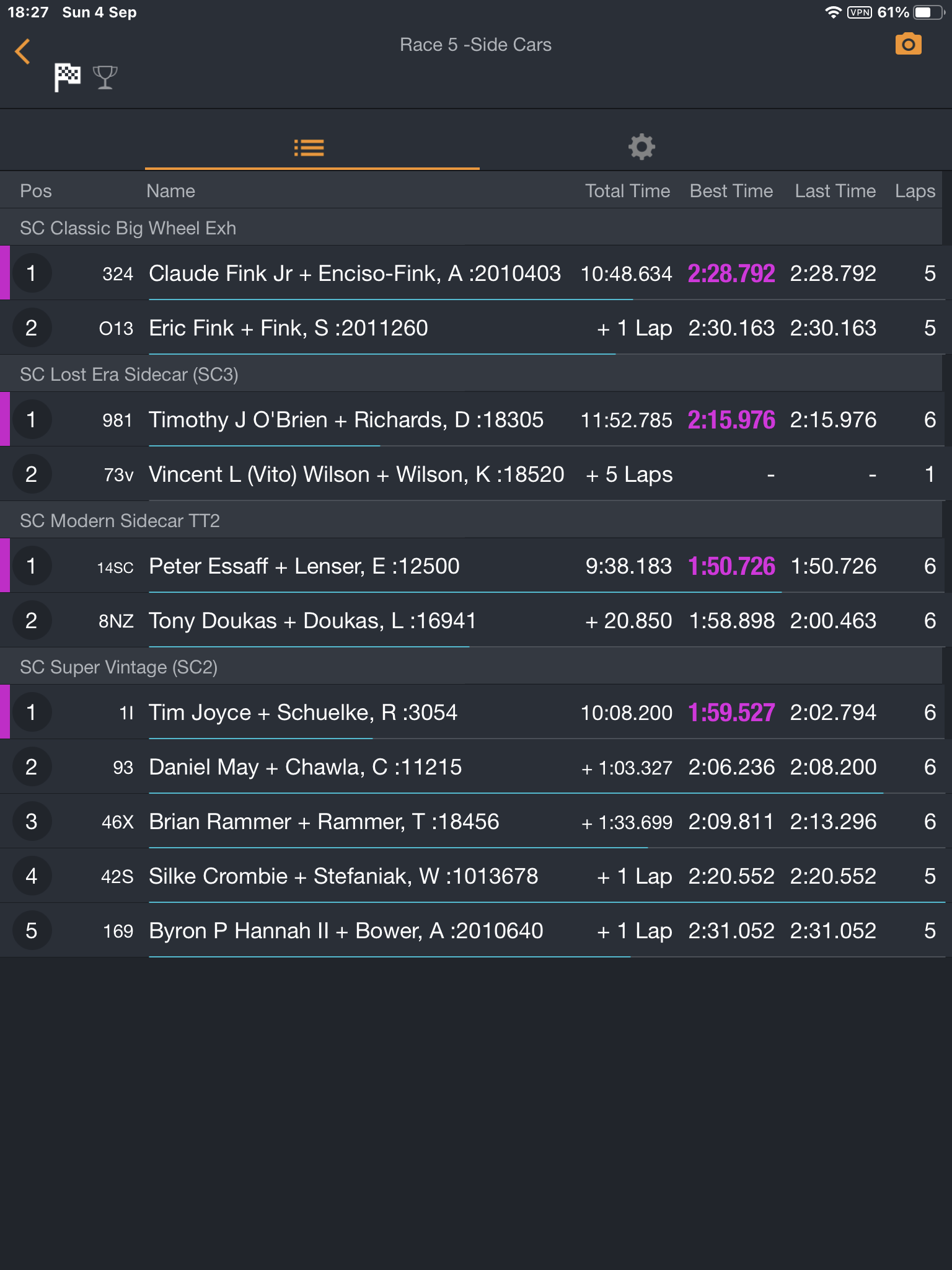
Task: Sort by the Best Time column header
Action: click(731, 191)
